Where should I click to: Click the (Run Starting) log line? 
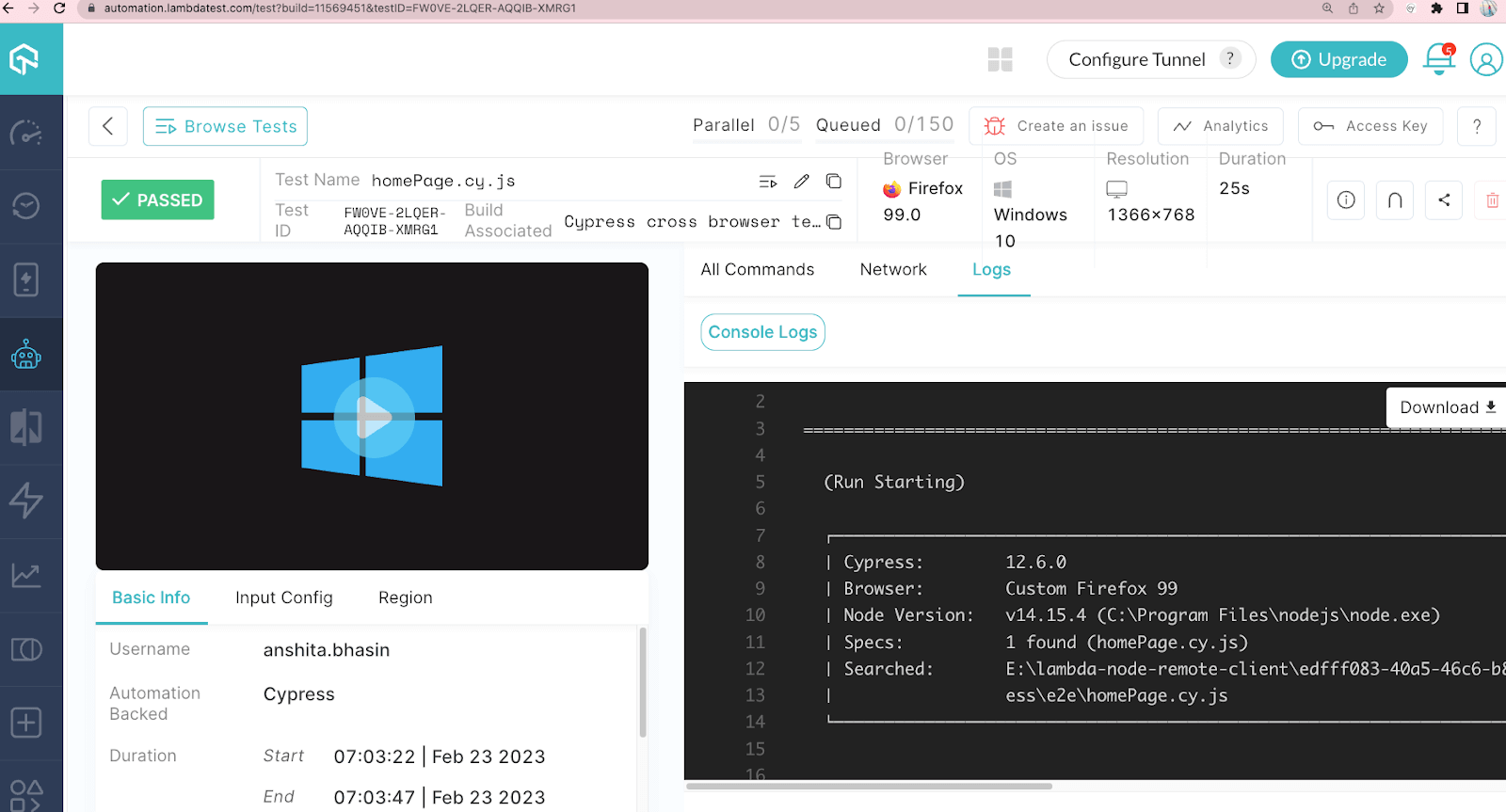(x=894, y=482)
